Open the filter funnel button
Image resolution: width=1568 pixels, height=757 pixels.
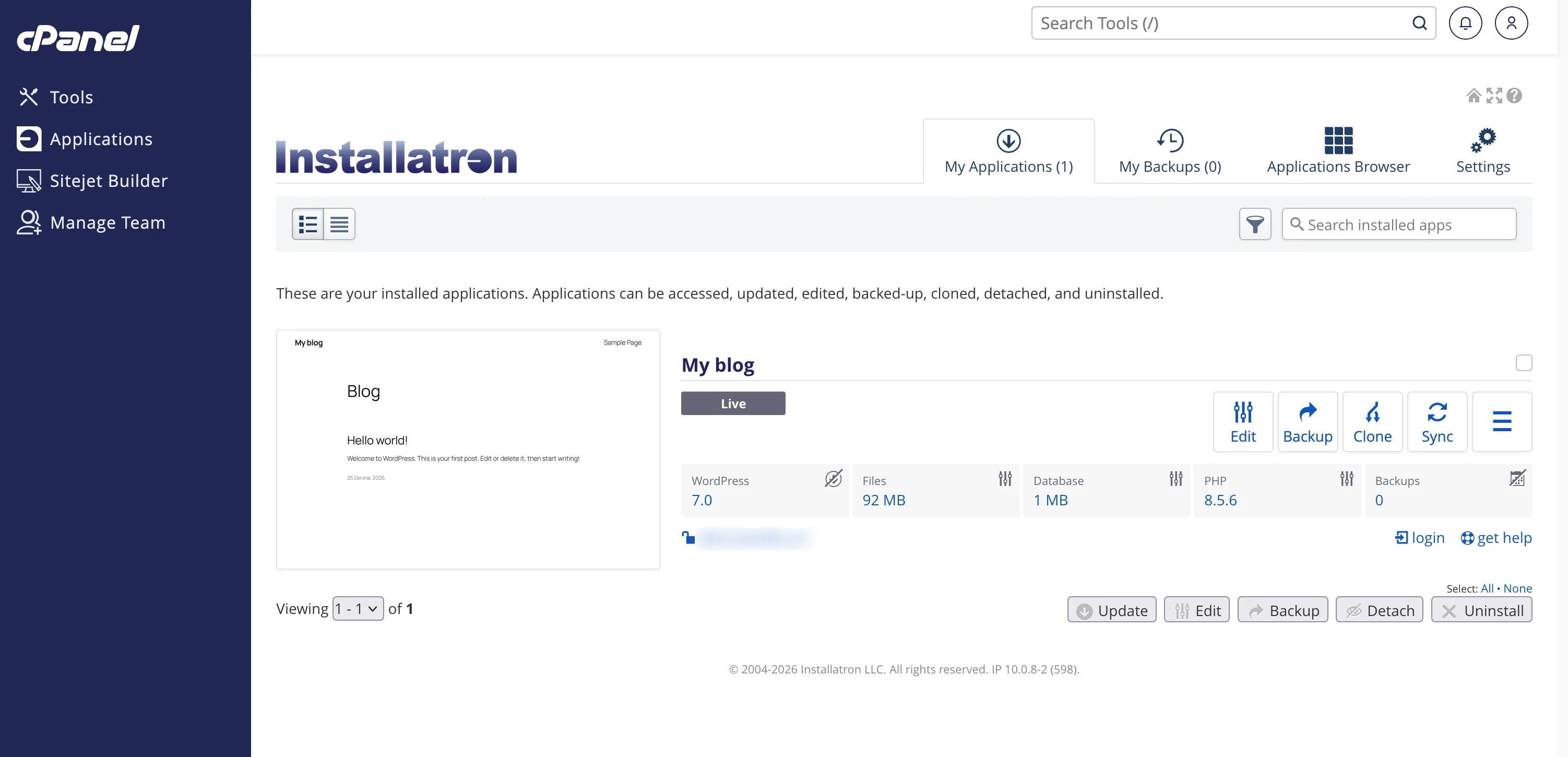[x=1254, y=224]
